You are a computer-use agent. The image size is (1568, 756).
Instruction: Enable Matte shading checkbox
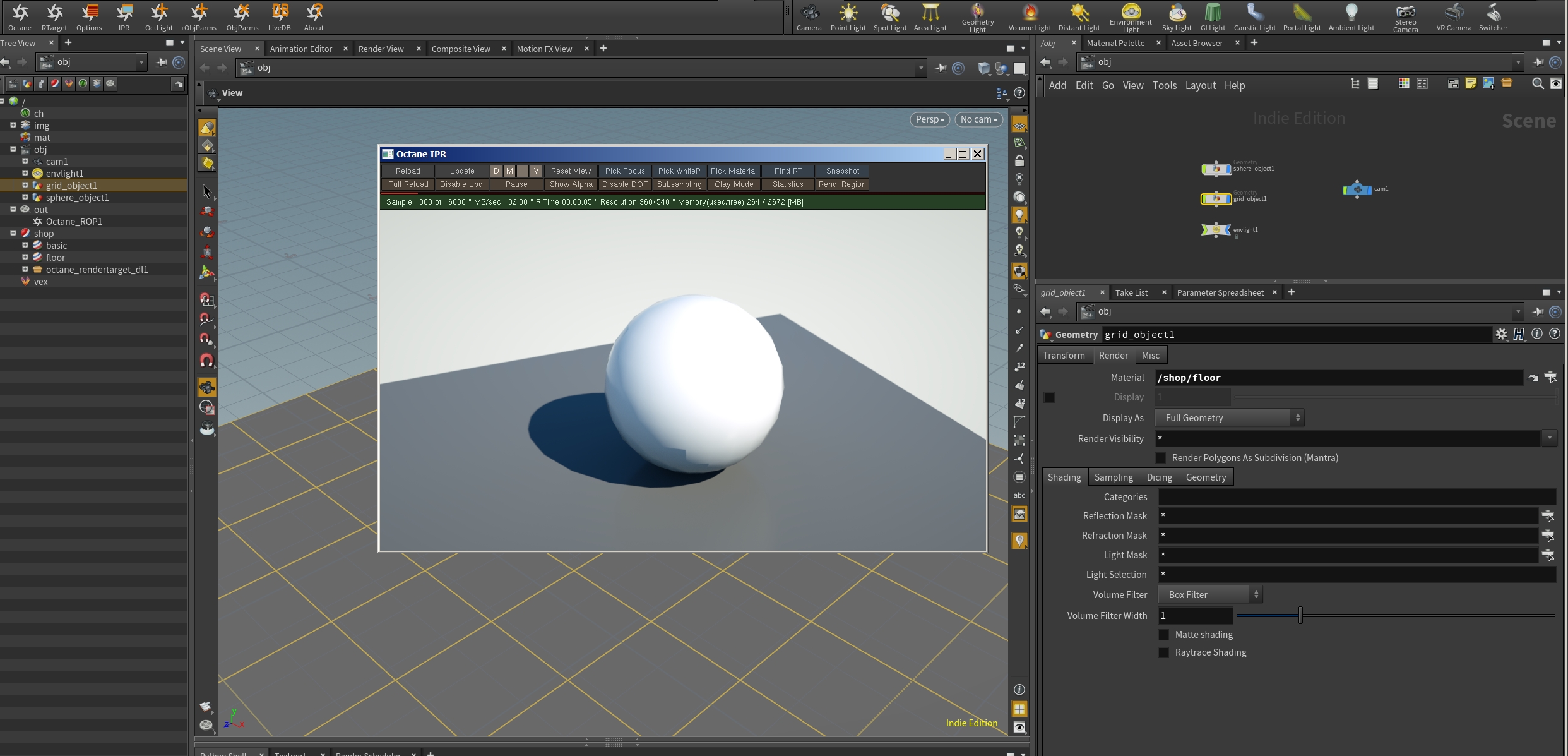pyautogui.click(x=1163, y=635)
